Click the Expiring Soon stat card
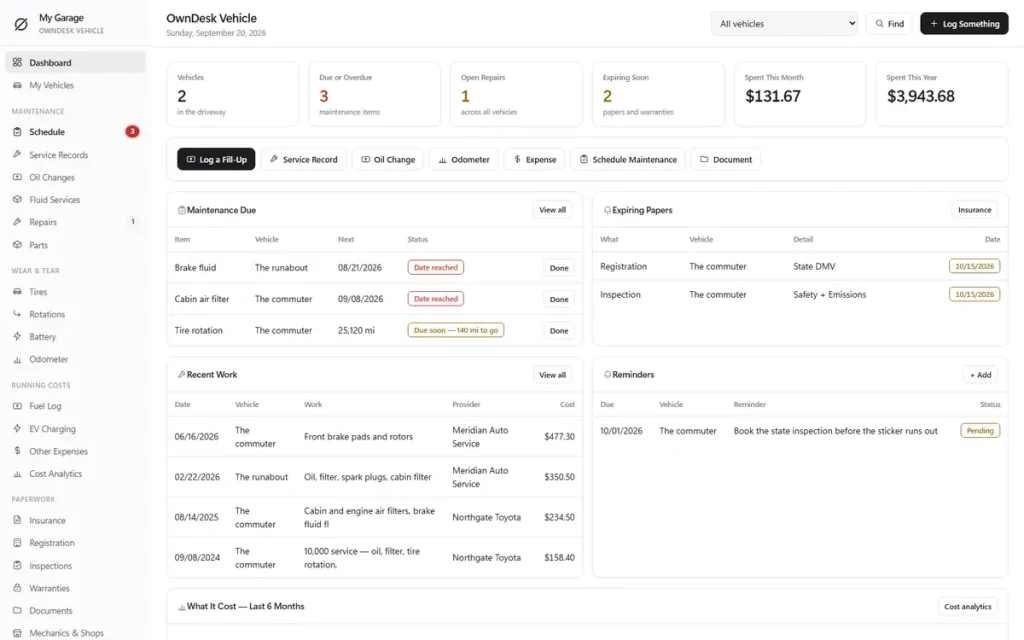Image resolution: width=1024 pixels, height=640 pixels. [658, 94]
